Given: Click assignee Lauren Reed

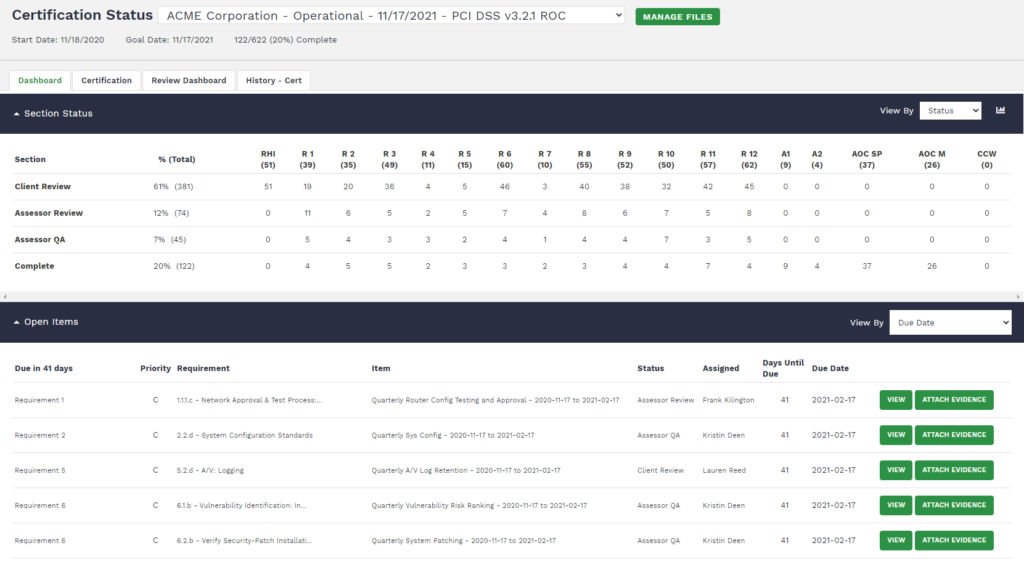Looking at the screenshot, I should pyautogui.click(x=724, y=471).
